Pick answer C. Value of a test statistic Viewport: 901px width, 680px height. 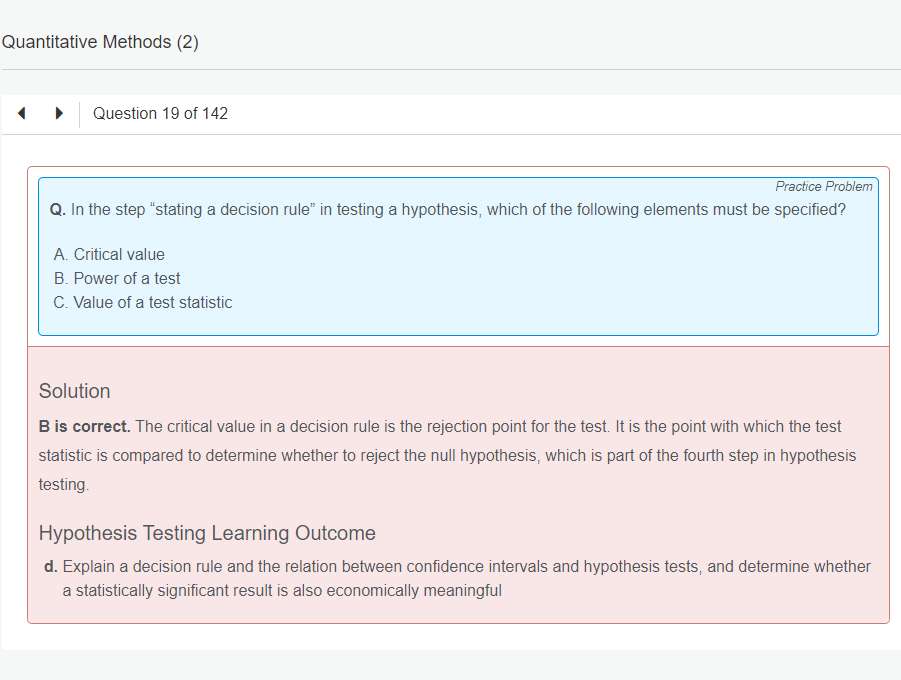[x=143, y=302]
